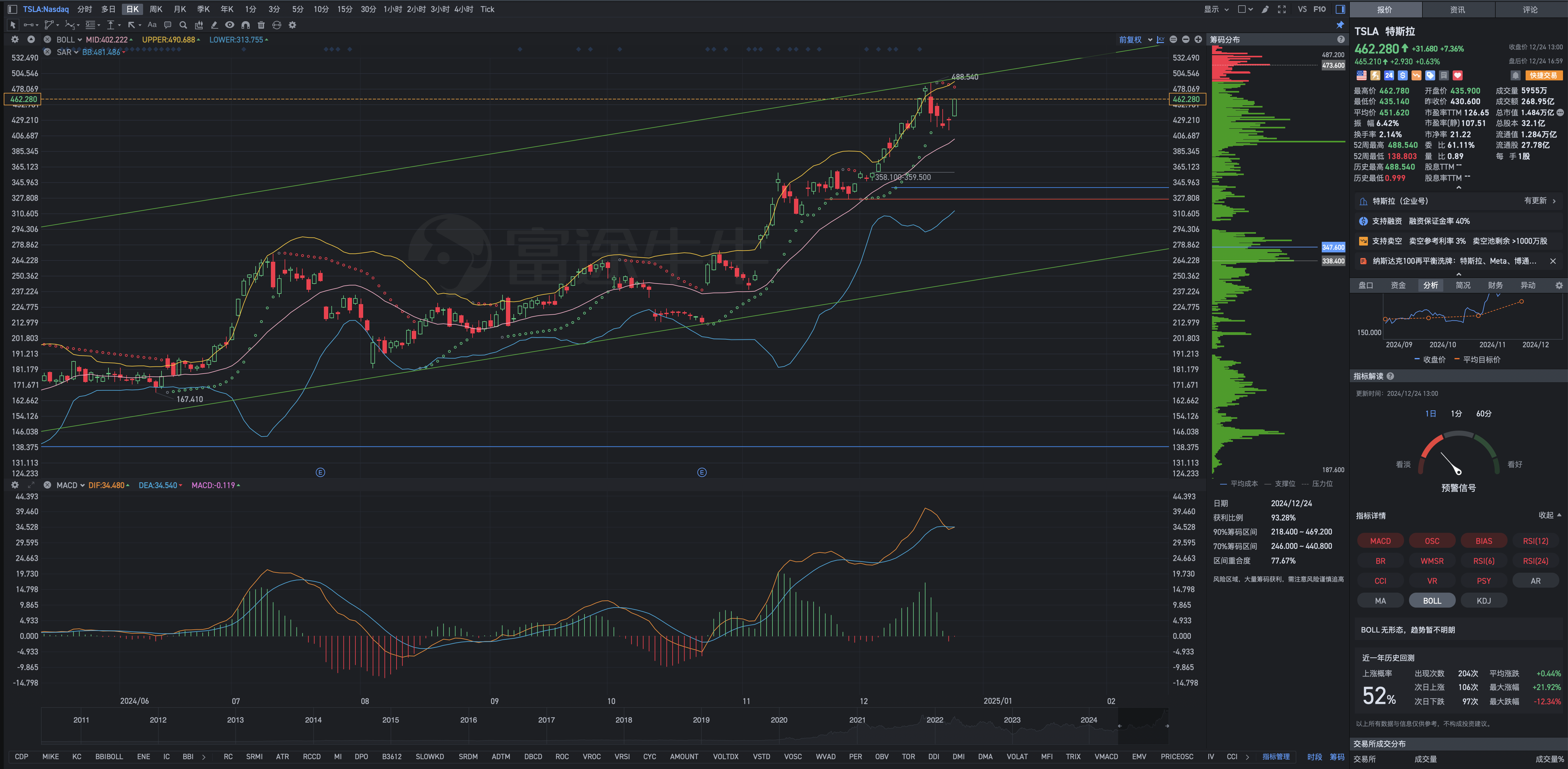This screenshot has height=769, width=1568.
Task: Open the chart layout square dropdown
Action: click(x=1245, y=9)
